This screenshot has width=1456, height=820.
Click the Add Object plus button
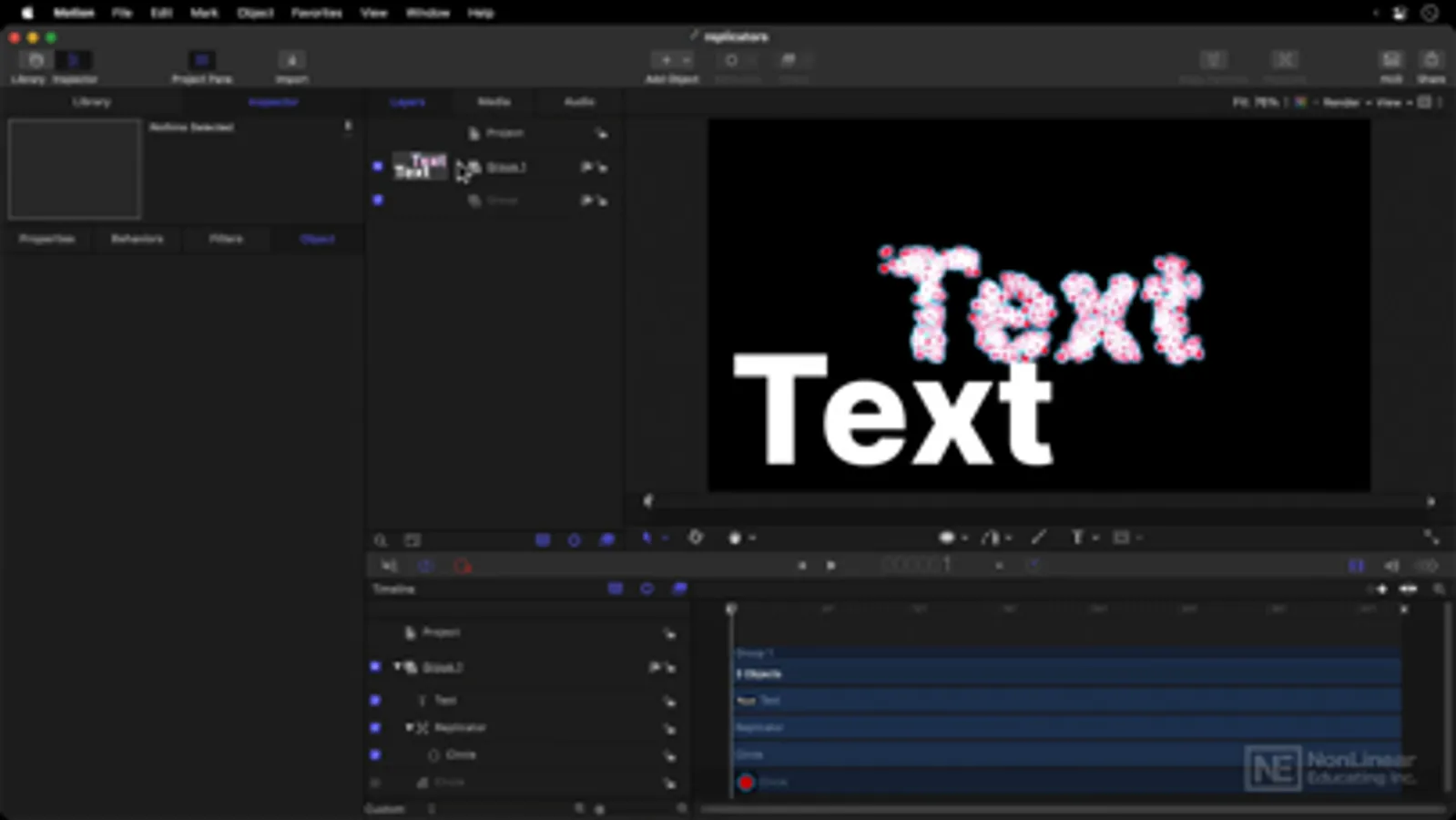click(x=666, y=60)
